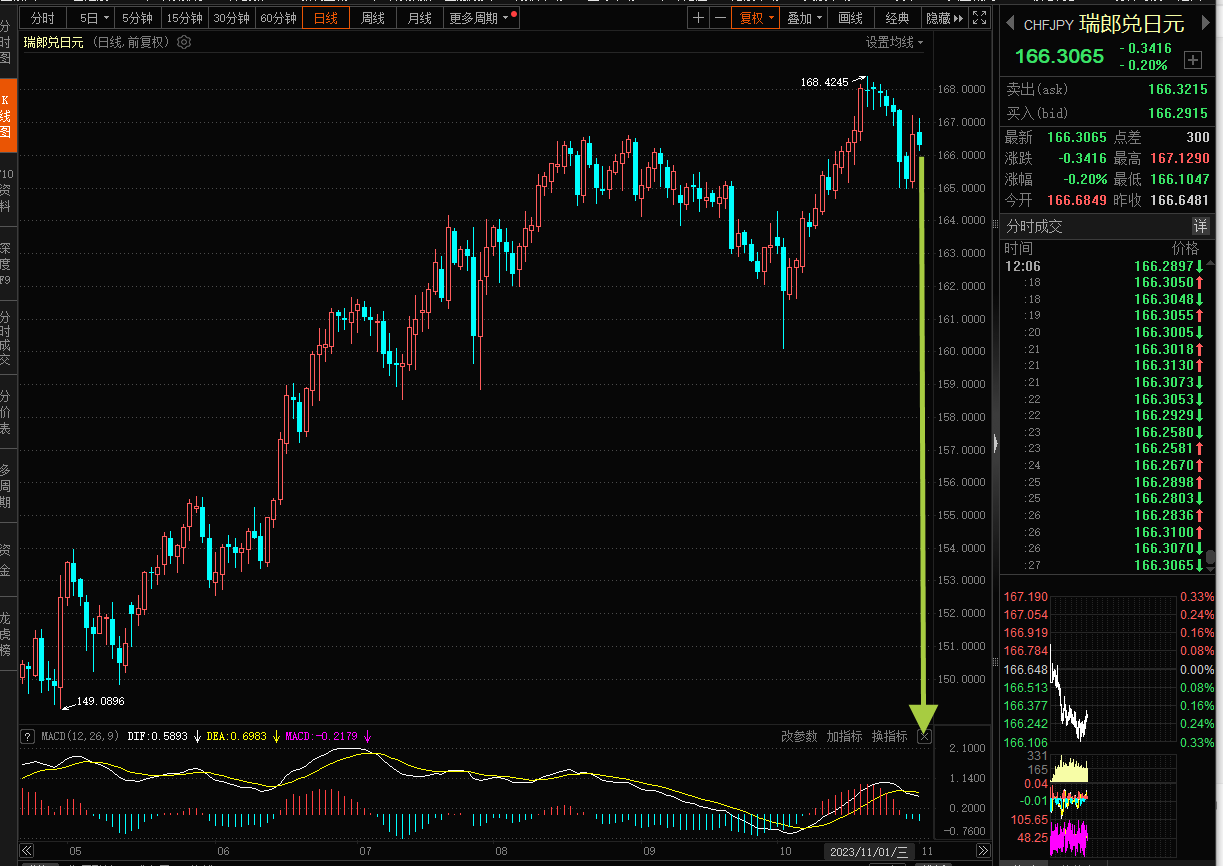Hide the MA settings toggle (隐藏)
Image resolution: width=1223 pixels, height=866 pixels.
[x=944, y=18]
